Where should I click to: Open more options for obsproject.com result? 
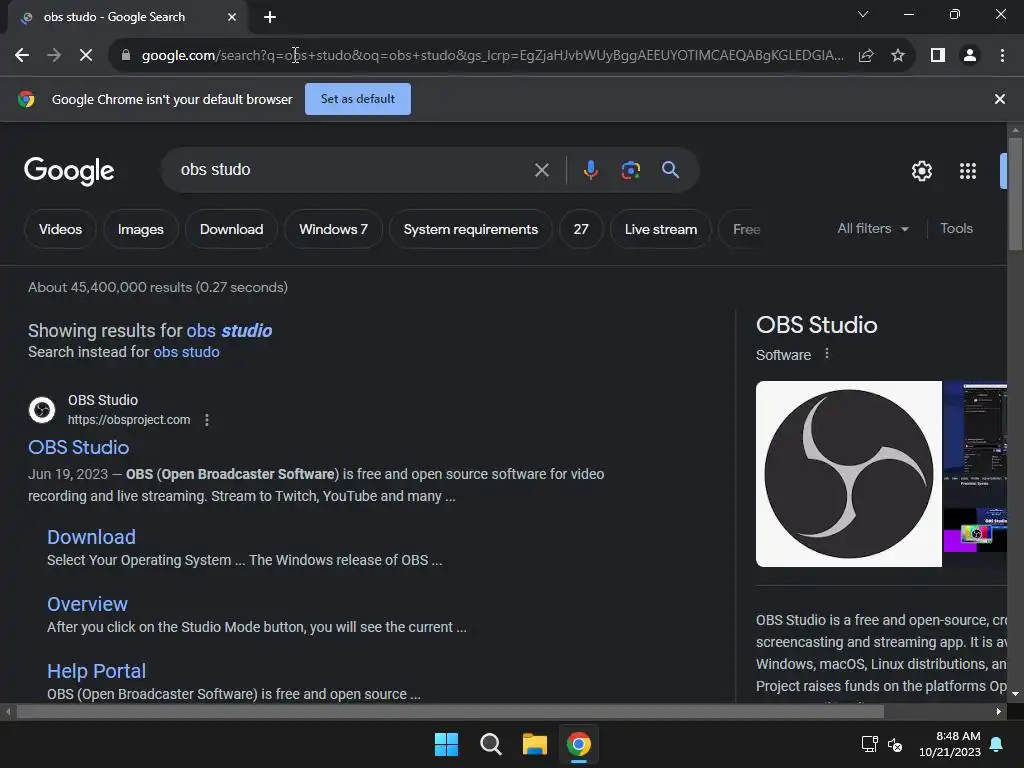[207, 420]
